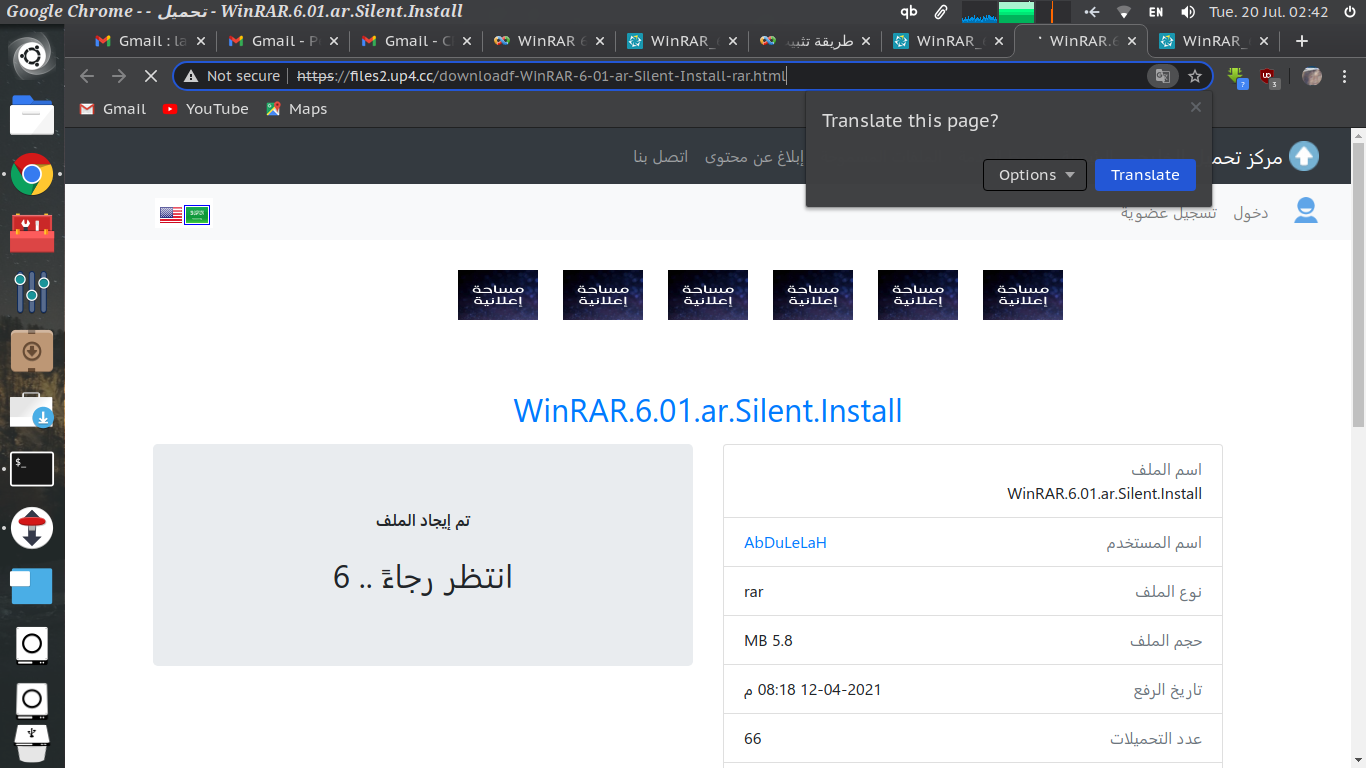Open the Chrome three-dot menu

pos(1346,76)
